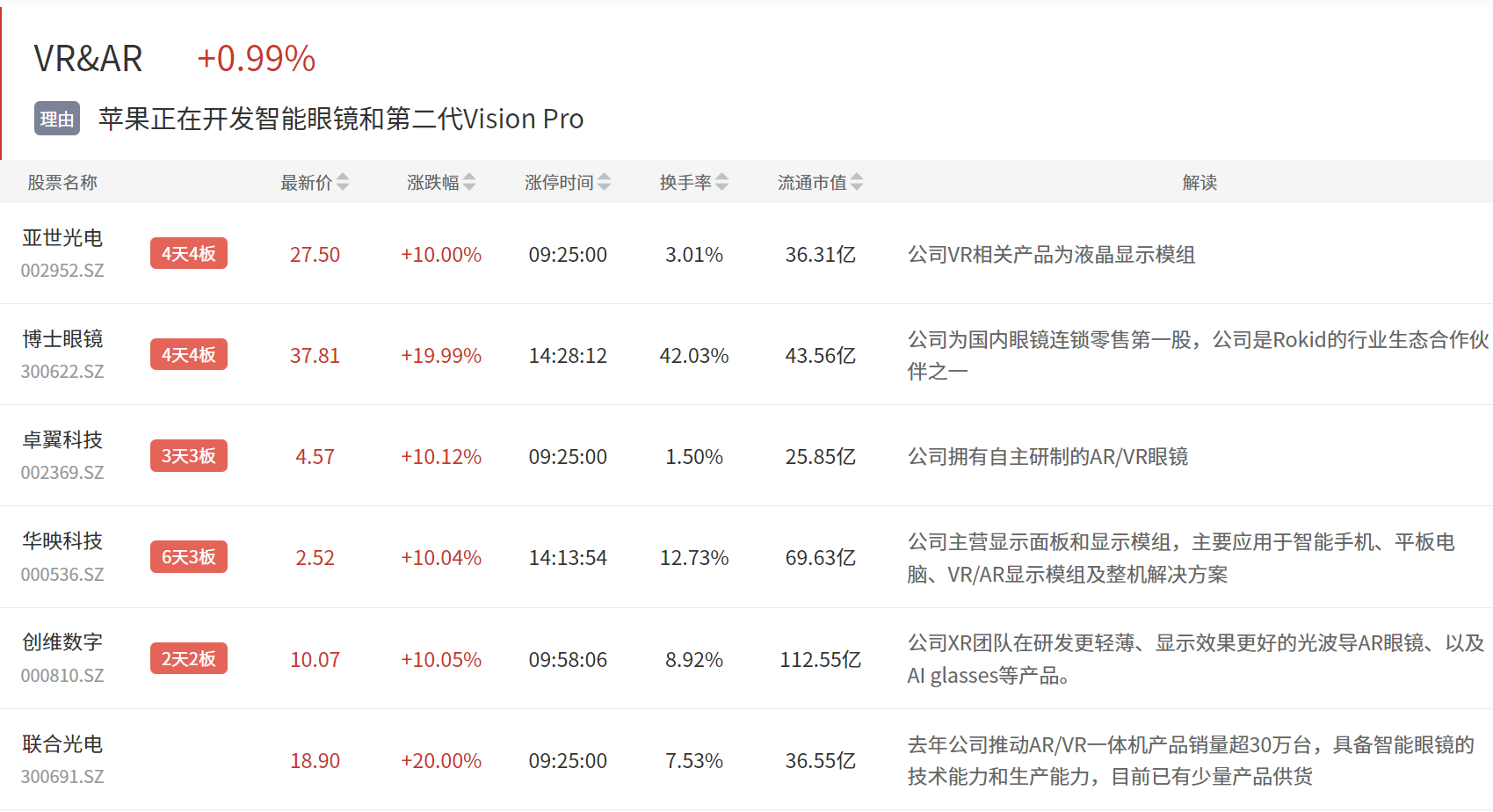Sort by 最新价 using its sort arrows
This screenshot has height=812, width=1493.
[x=343, y=182]
